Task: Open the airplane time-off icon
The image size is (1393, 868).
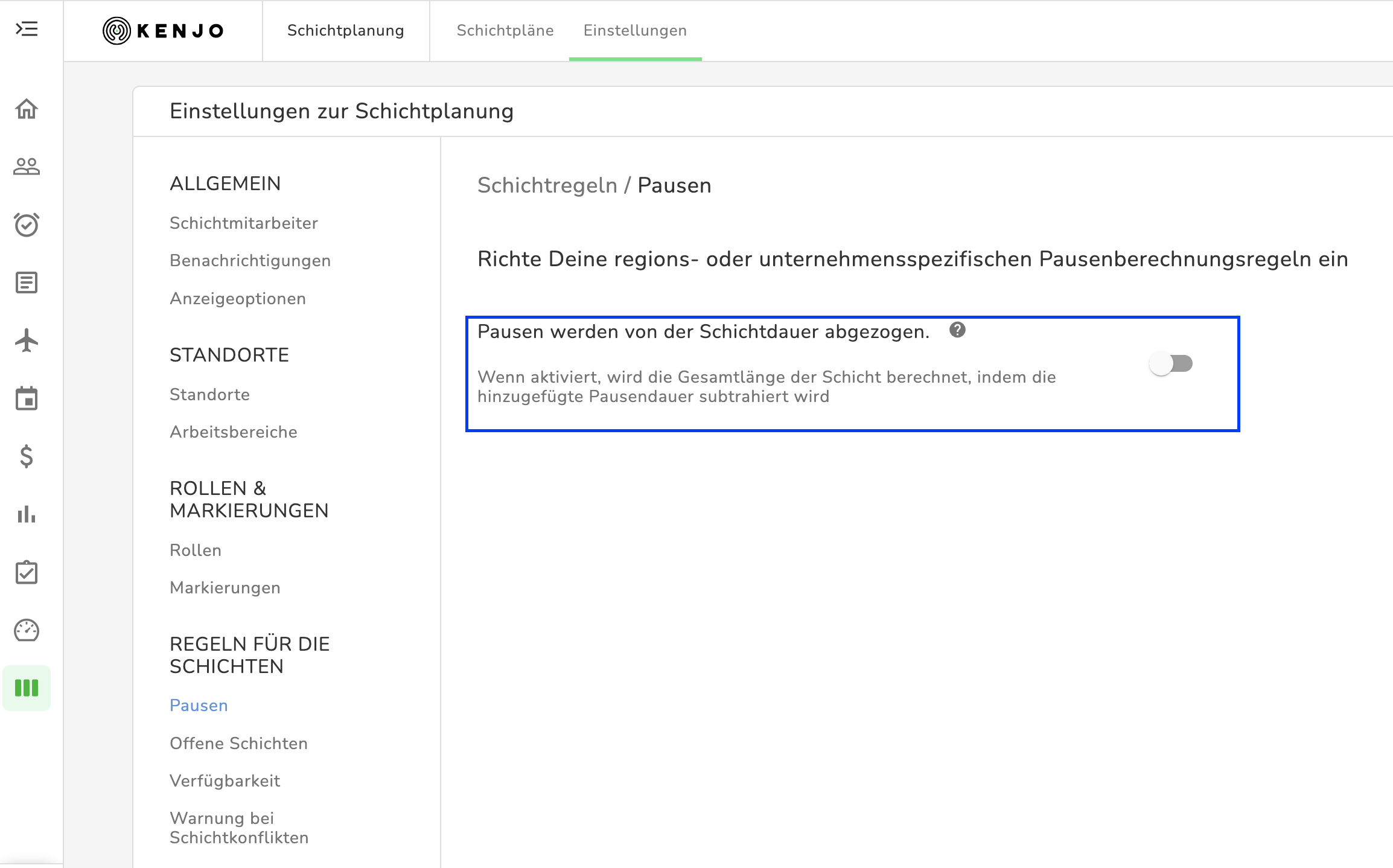Action: click(x=27, y=340)
